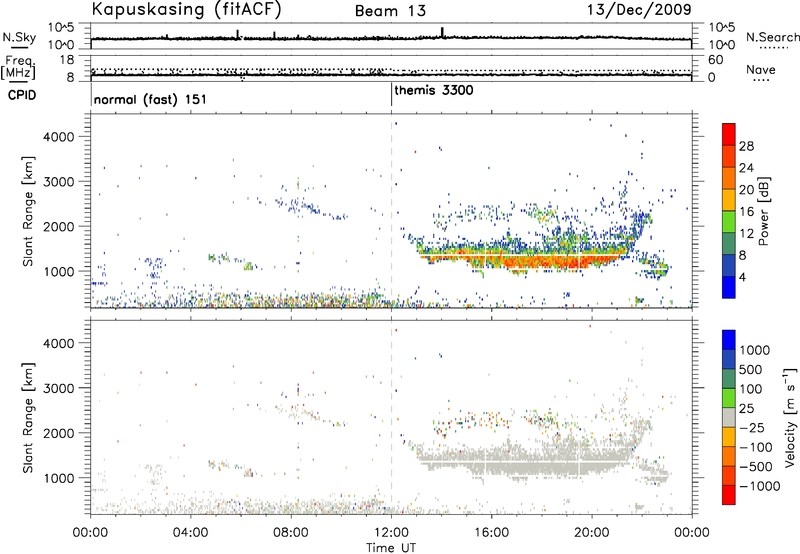This screenshot has width=800, height=554.
Task: Click the '60' Nave axis tick label
Action: click(716, 60)
